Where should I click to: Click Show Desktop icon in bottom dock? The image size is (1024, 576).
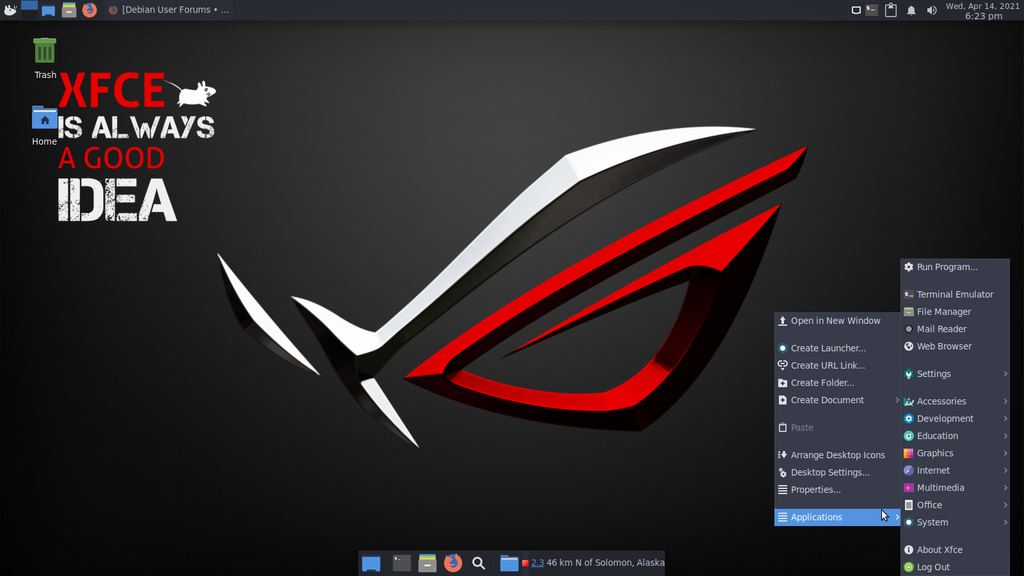coord(371,563)
